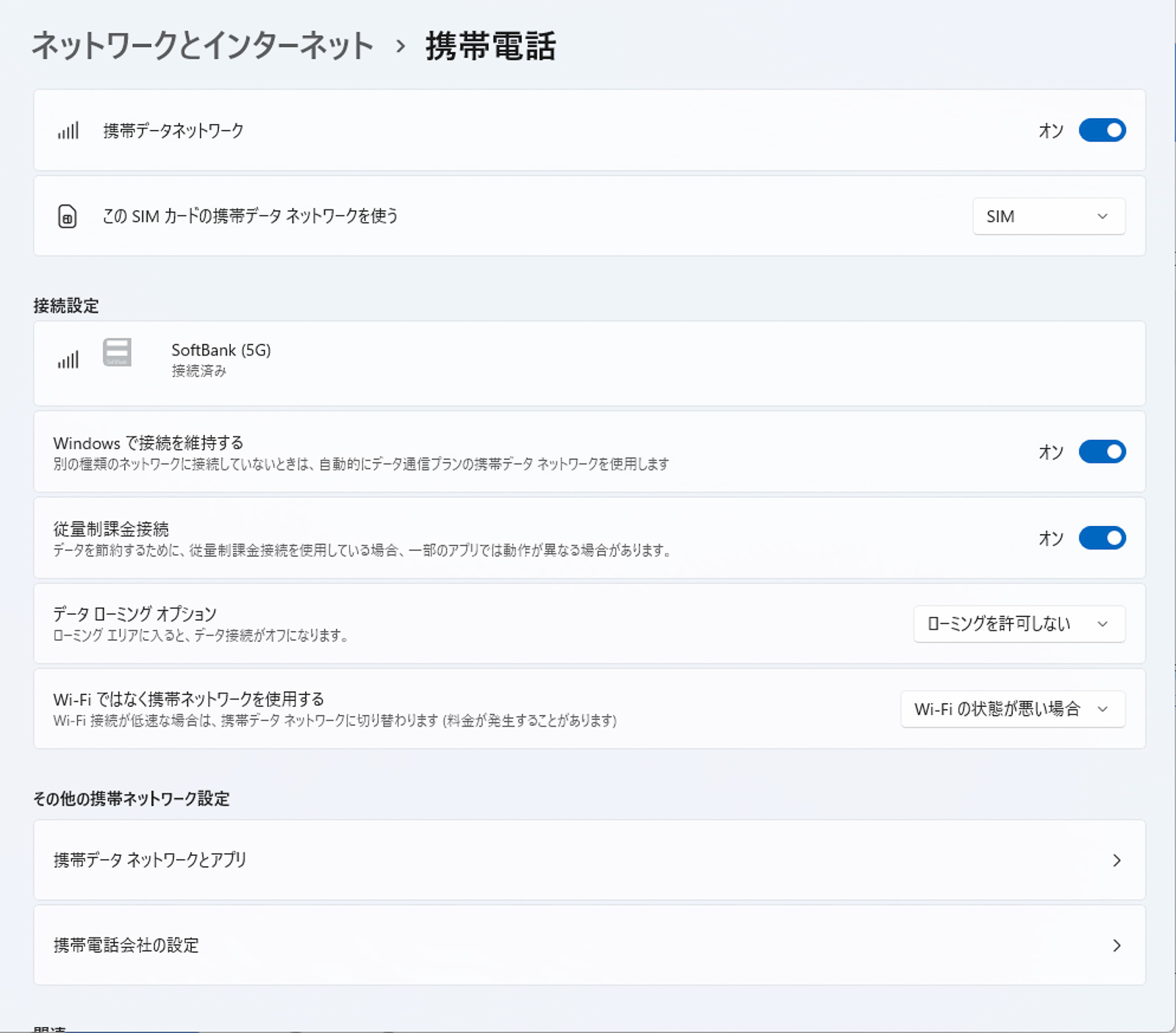
Task: Click the 接続済み status text
Action: [x=198, y=371]
